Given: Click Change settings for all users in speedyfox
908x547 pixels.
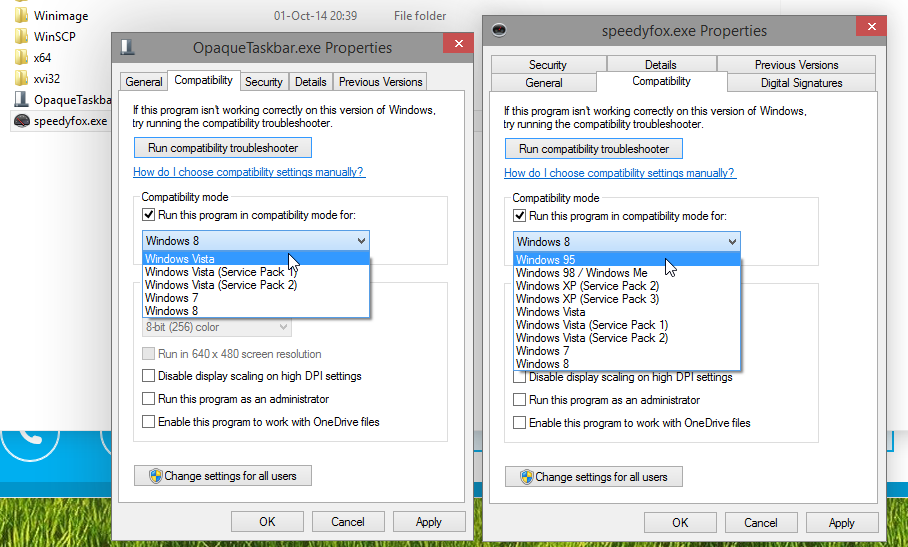Looking at the screenshot, I should [x=594, y=477].
